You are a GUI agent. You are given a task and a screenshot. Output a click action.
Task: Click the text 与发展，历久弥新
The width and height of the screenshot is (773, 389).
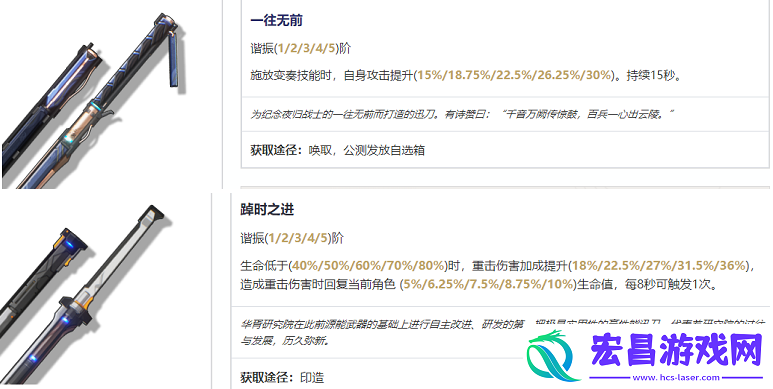pyautogui.click(x=284, y=341)
